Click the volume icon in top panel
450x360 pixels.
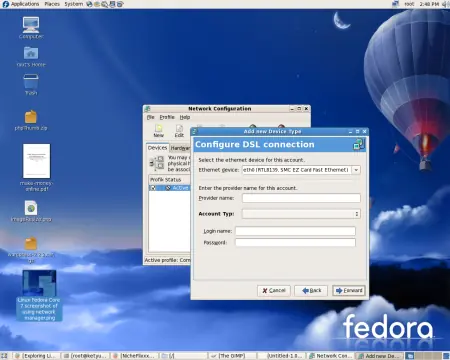pyautogui.click(x=445, y=4)
